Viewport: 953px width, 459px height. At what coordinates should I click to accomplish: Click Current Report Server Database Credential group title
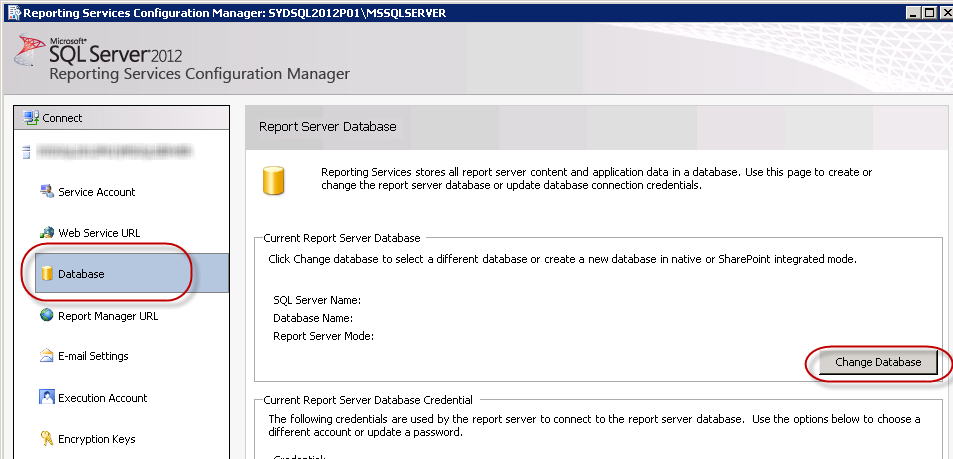[368, 400]
